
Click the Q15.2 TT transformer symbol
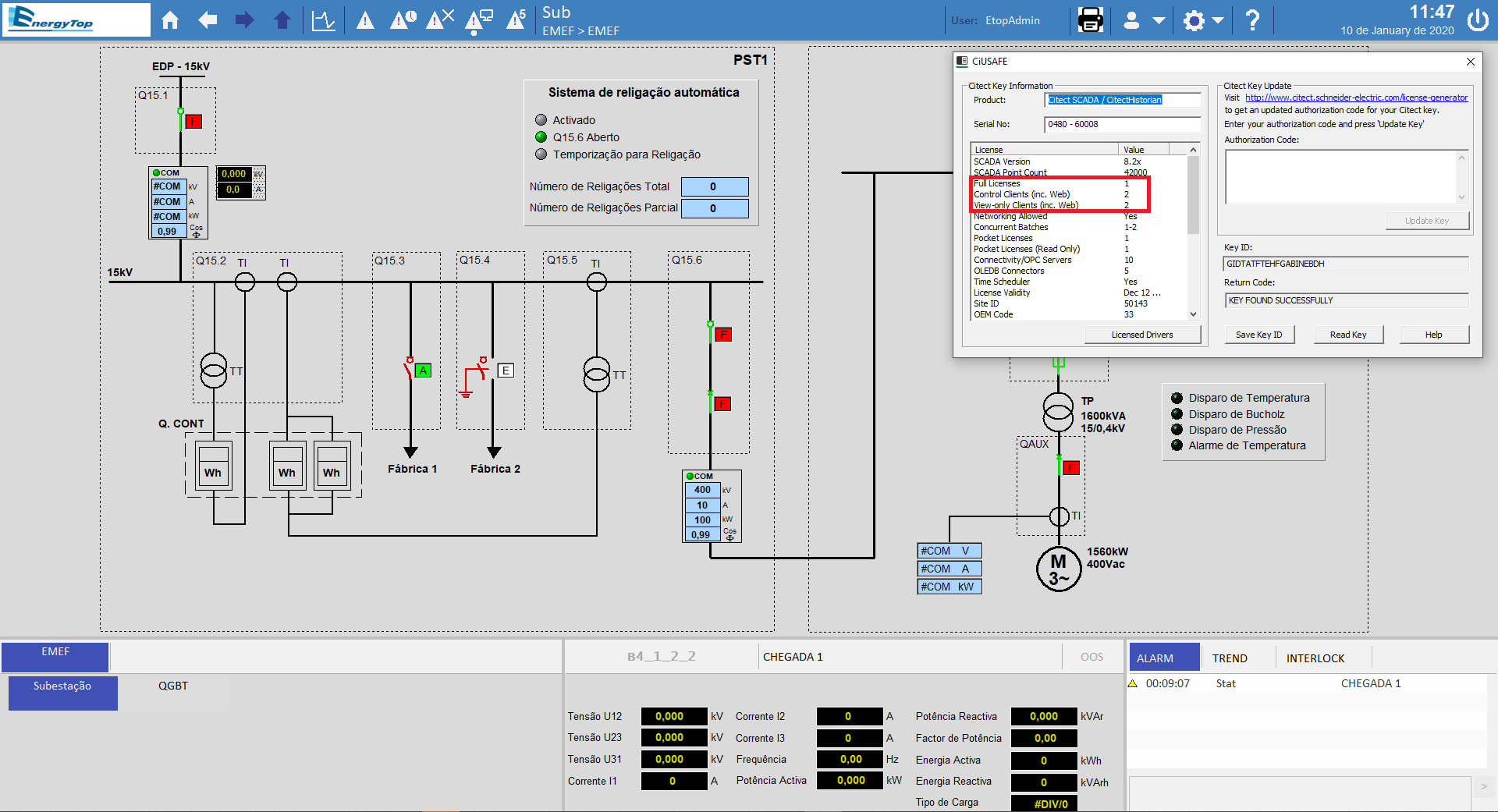pos(214,371)
